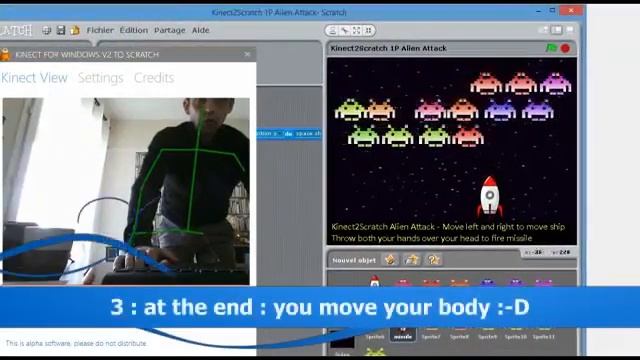Viewport: 640px width, 360px height.
Task: Close the Scratch application window
Action: [x=571, y=10]
